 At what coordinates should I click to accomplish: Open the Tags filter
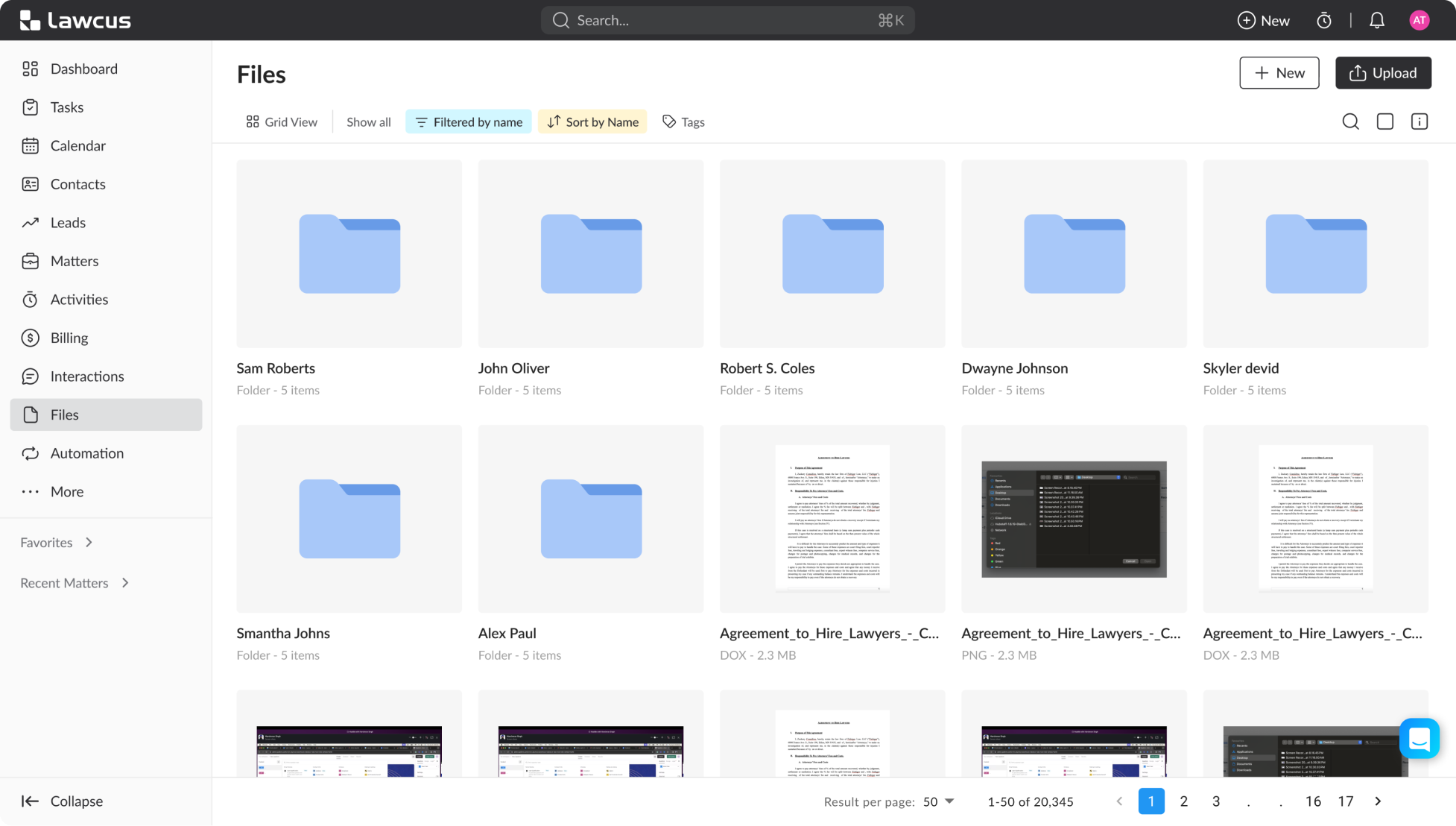click(x=683, y=122)
